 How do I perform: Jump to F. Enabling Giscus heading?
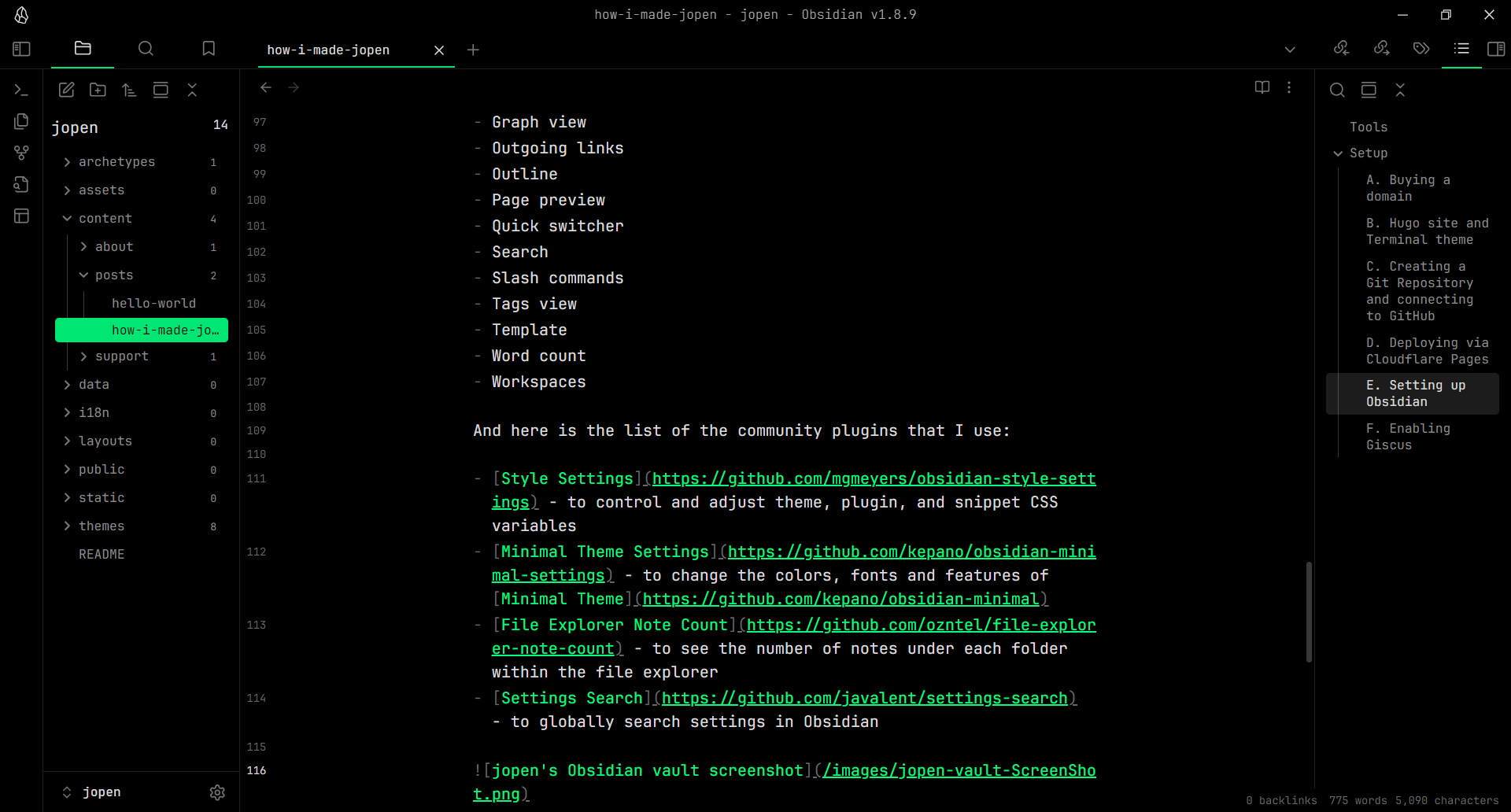[x=1407, y=437]
